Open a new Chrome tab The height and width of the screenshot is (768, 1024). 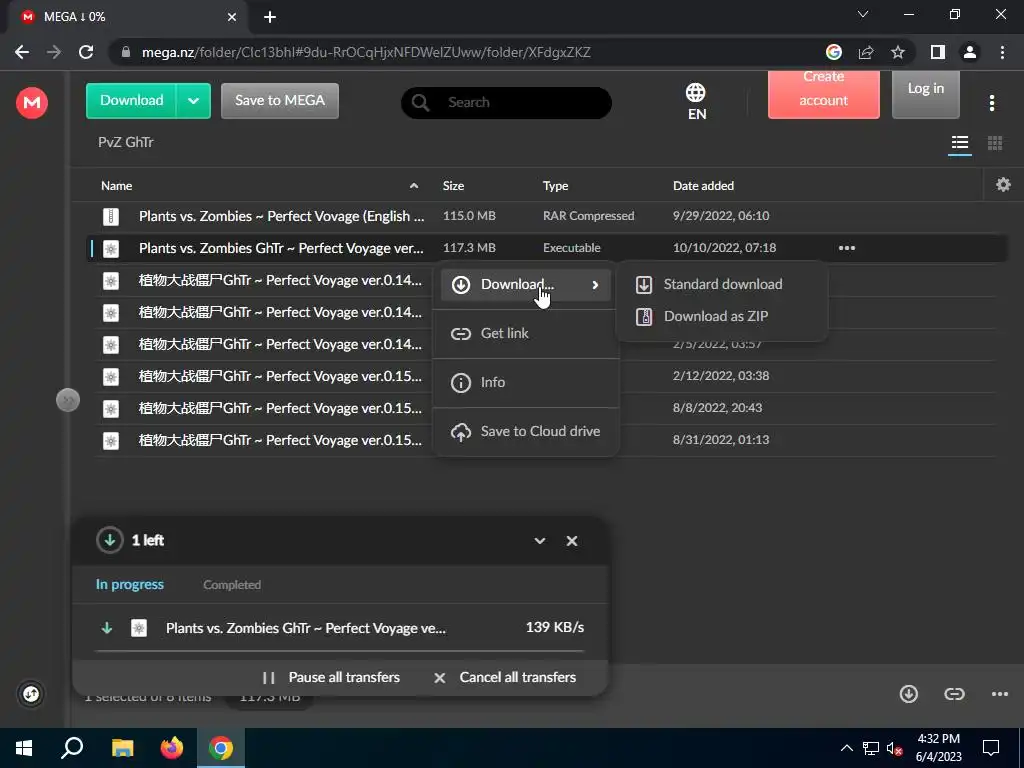click(270, 17)
